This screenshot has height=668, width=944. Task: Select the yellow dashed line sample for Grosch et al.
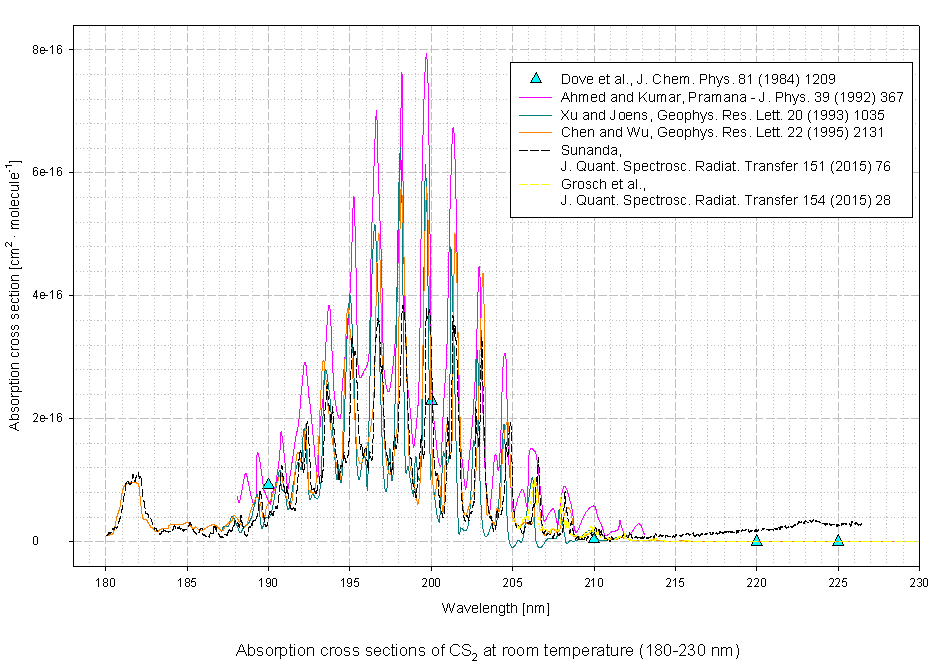pyautogui.click(x=536, y=185)
